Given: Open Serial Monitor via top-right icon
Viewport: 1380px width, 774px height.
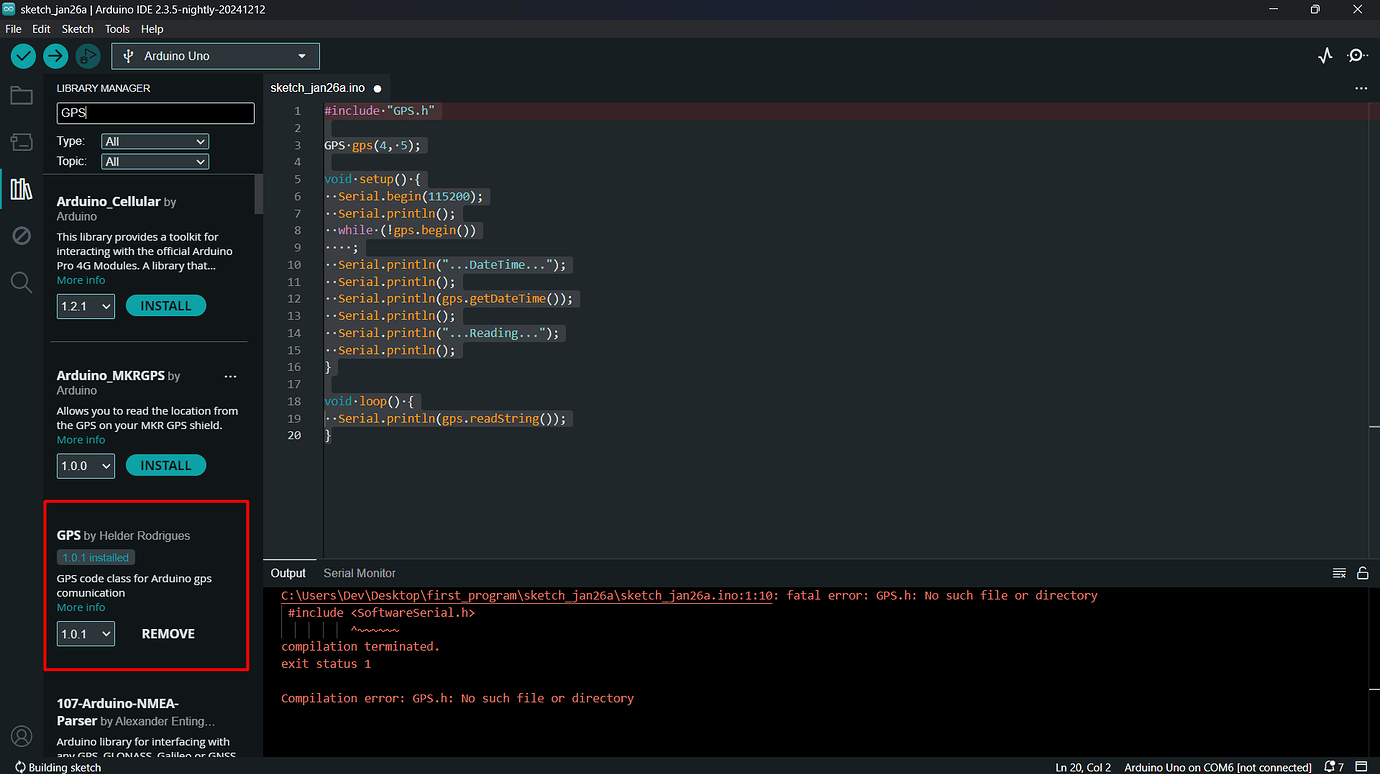Looking at the screenshot, I should 1357,55.
